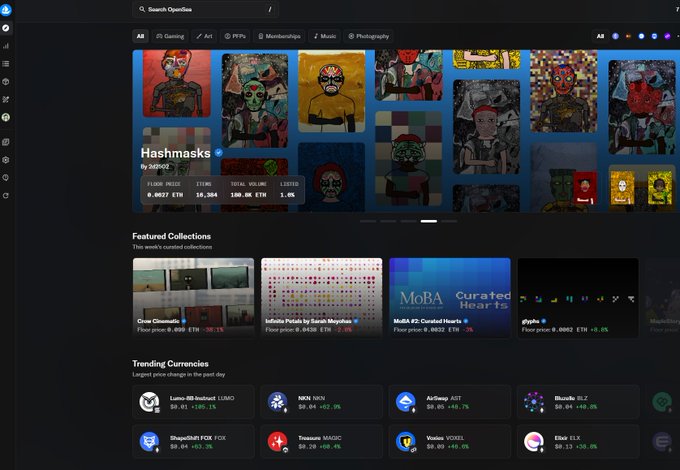
Task: Open the settings gear in the sidebar
Action: tap(6, 159)
